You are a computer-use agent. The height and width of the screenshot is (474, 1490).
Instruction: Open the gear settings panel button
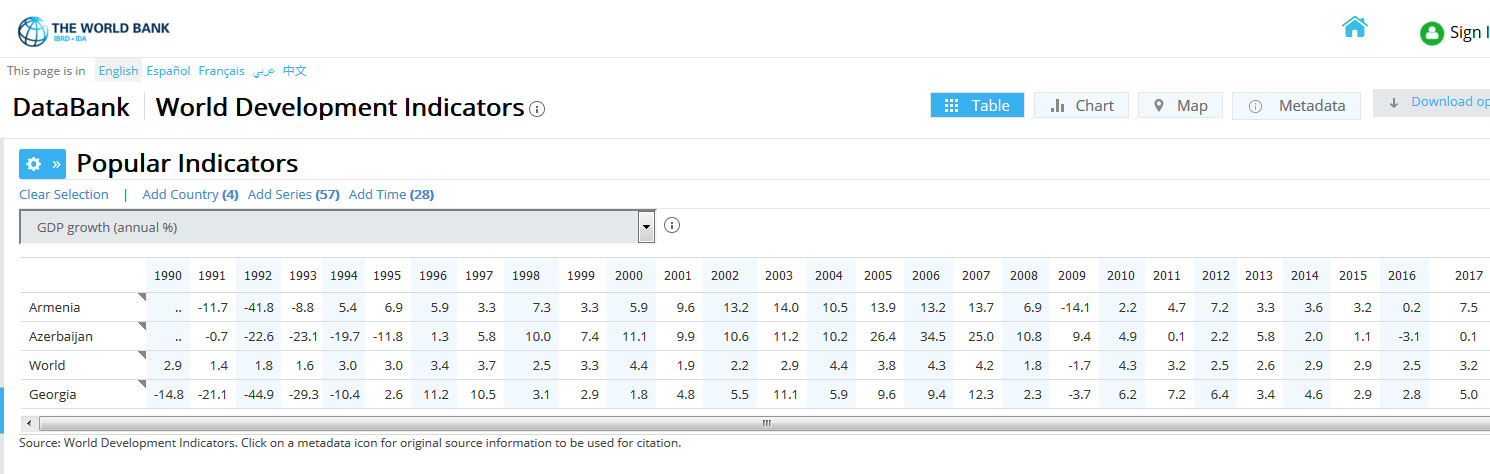point(43,163)
